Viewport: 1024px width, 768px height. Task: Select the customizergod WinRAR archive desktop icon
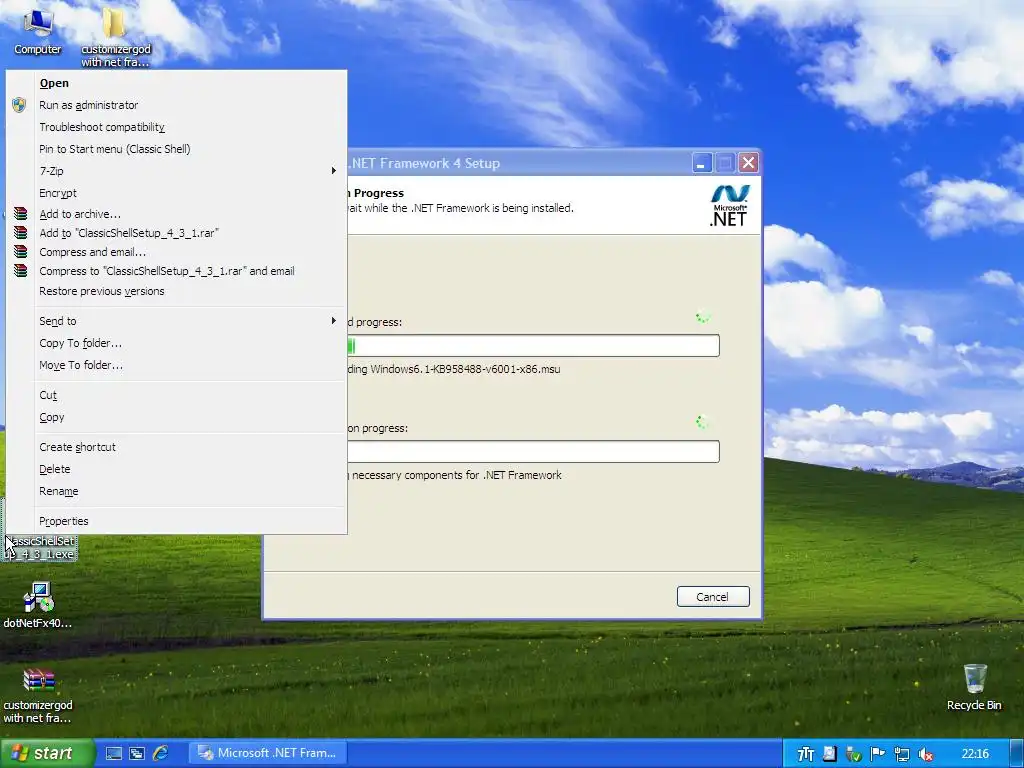pyautogui.click(x=38, y=696)
